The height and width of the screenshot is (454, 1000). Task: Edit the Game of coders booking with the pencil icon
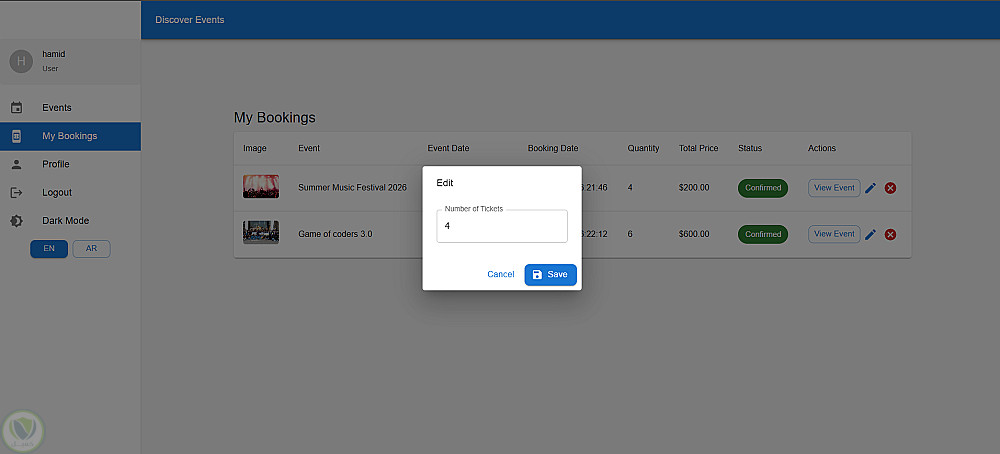tap(871, 235)
